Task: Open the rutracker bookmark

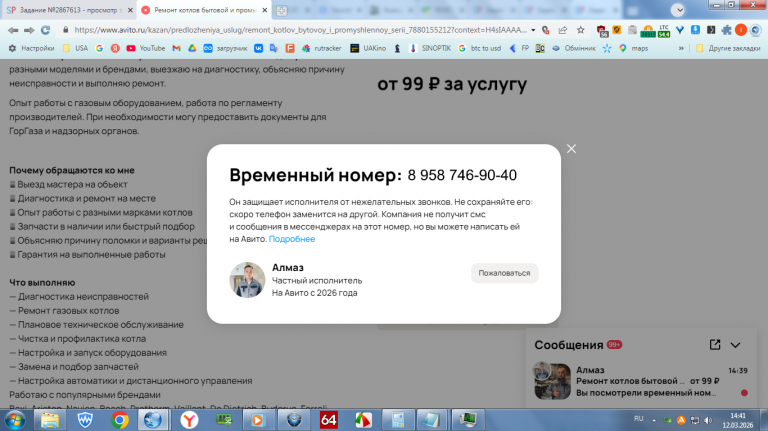Action: click(x=322, y=48)
